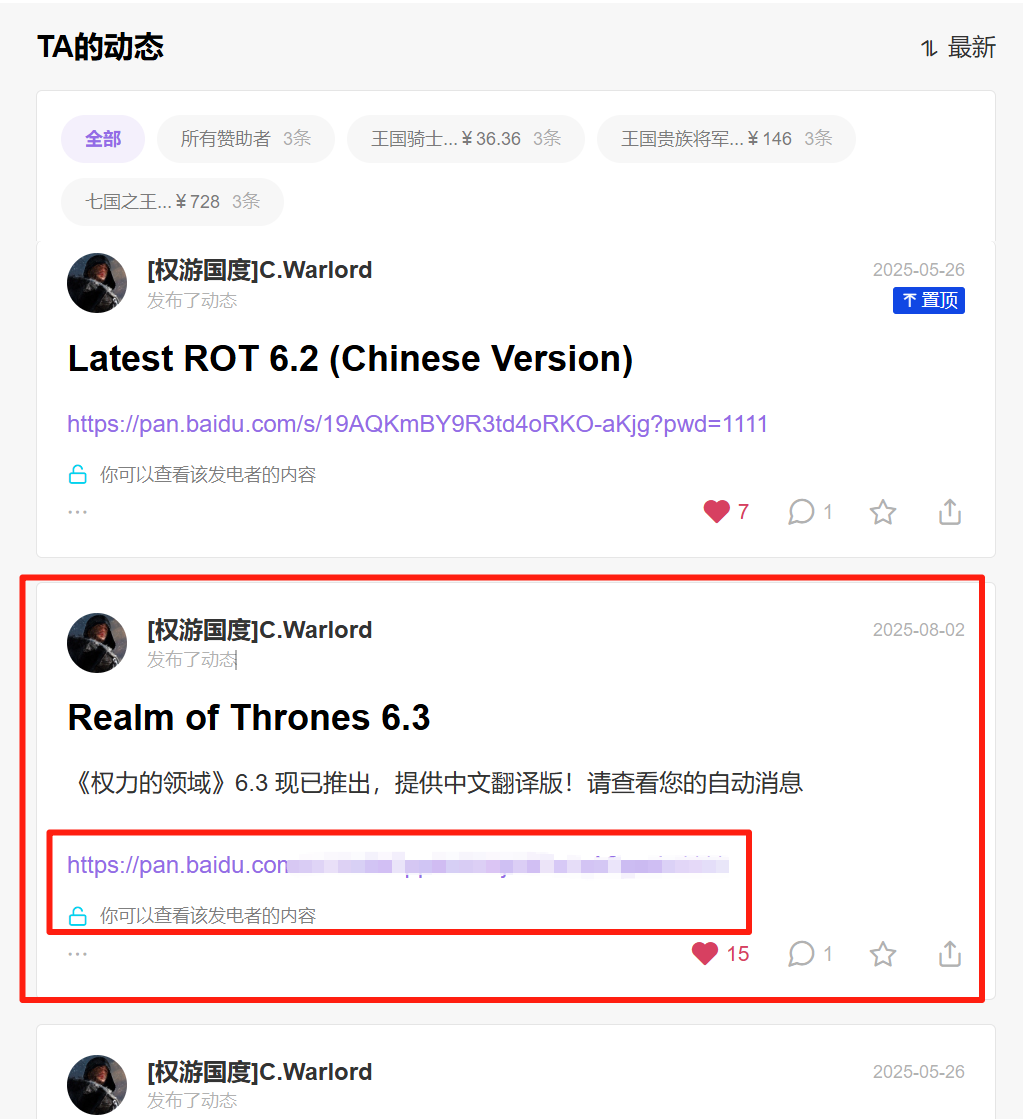This screenshot has width=1023, height=1119.
Task: Open more options on Latest ROT 6.2 post
Action: coord(77,512)
